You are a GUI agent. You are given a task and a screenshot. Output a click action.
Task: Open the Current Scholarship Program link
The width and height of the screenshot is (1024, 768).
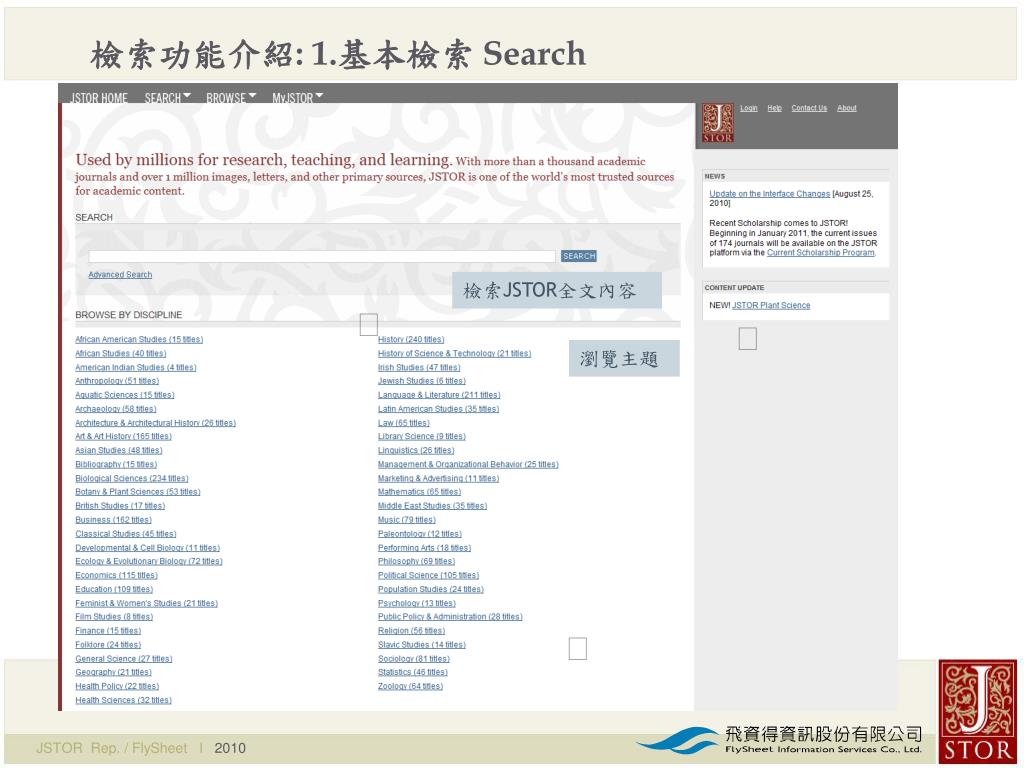click(820, 253)
